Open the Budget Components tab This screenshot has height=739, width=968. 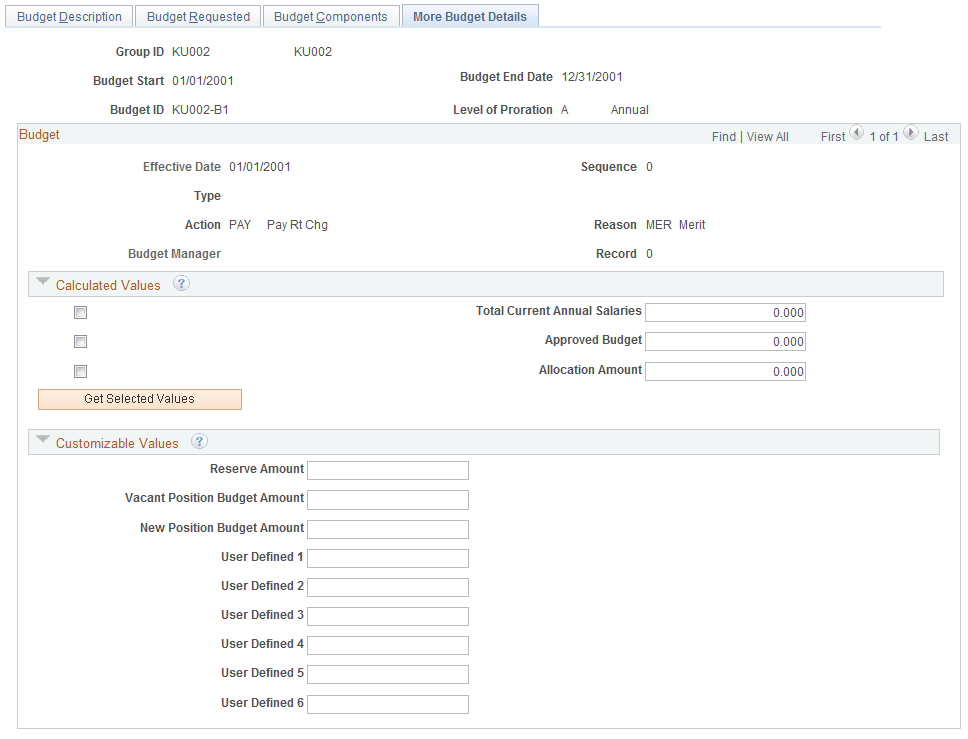331,15
